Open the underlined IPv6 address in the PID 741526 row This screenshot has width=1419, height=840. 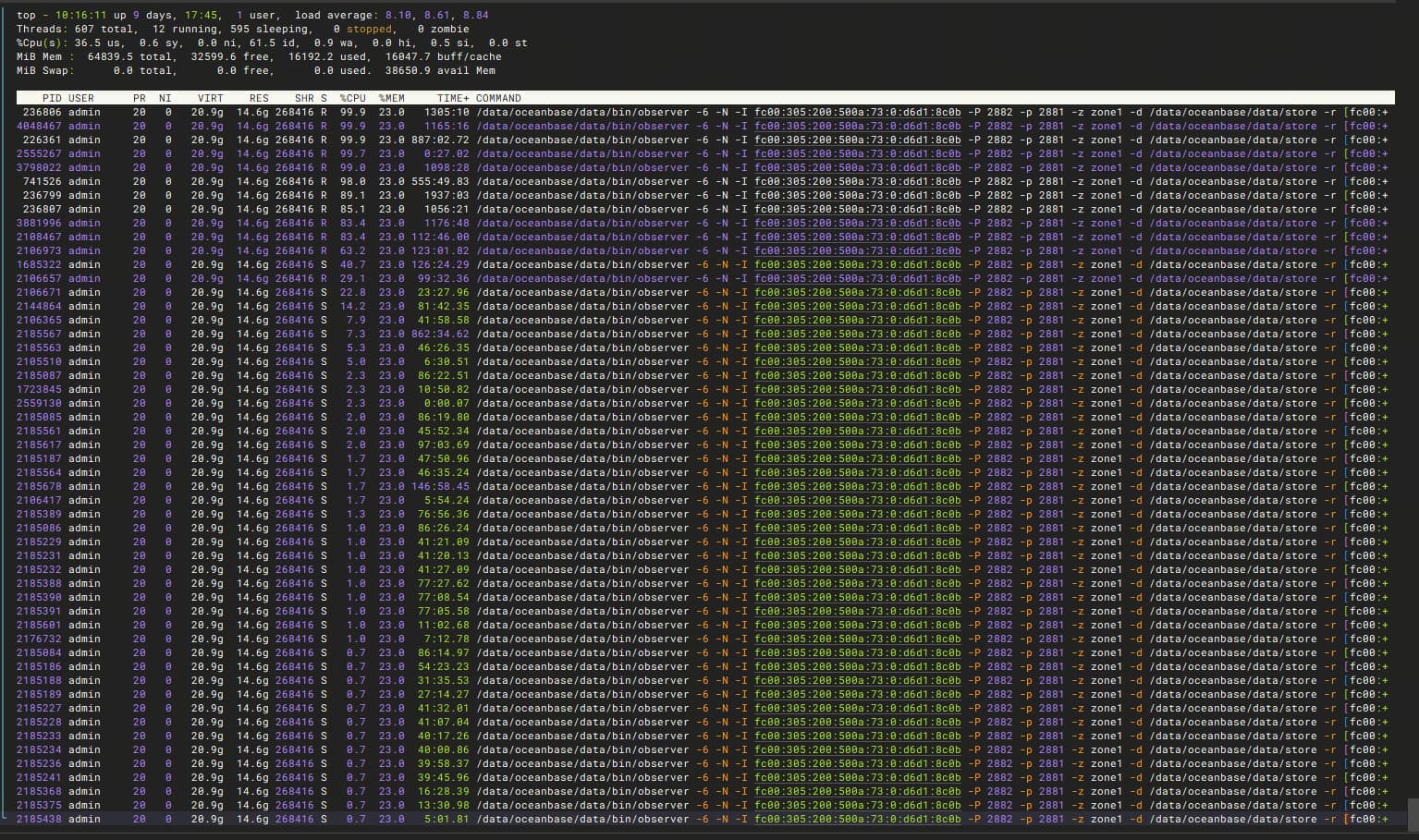(858, 181)
